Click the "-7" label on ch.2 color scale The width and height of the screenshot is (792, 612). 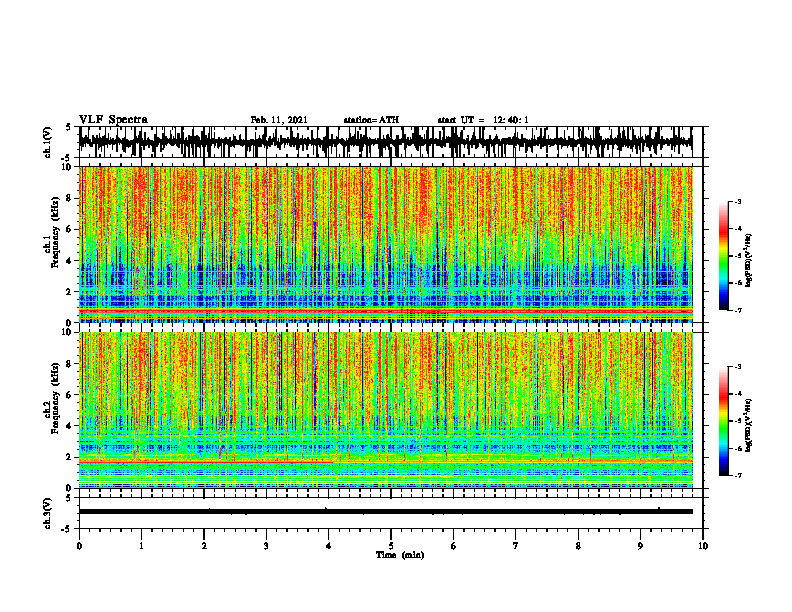pos(738,476)
